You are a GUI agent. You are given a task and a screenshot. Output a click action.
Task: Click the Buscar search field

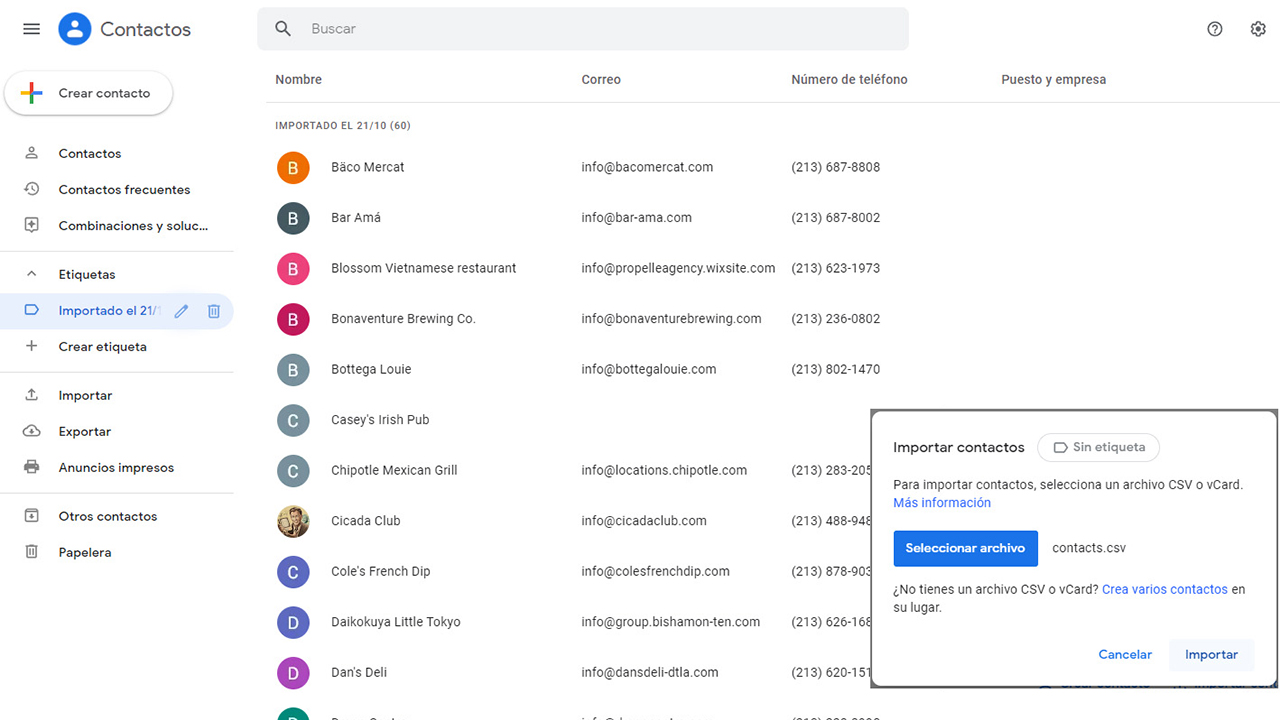click(x=600, y=29)
